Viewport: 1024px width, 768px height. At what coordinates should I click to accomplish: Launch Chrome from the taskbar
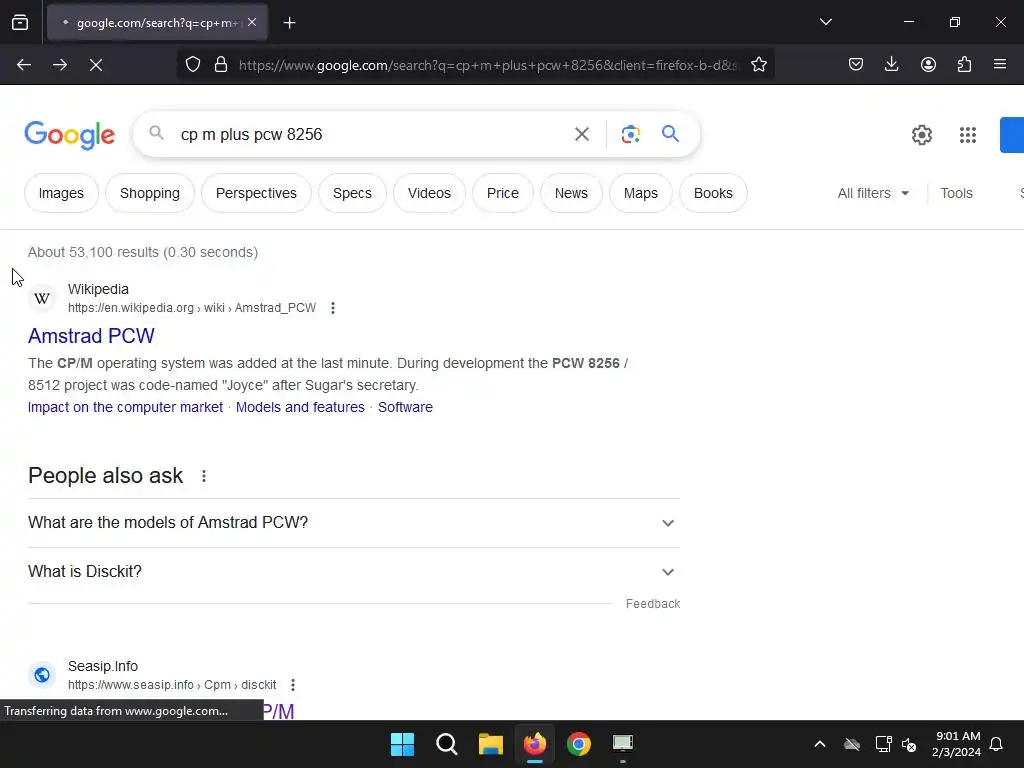click(x=579, y=744)
